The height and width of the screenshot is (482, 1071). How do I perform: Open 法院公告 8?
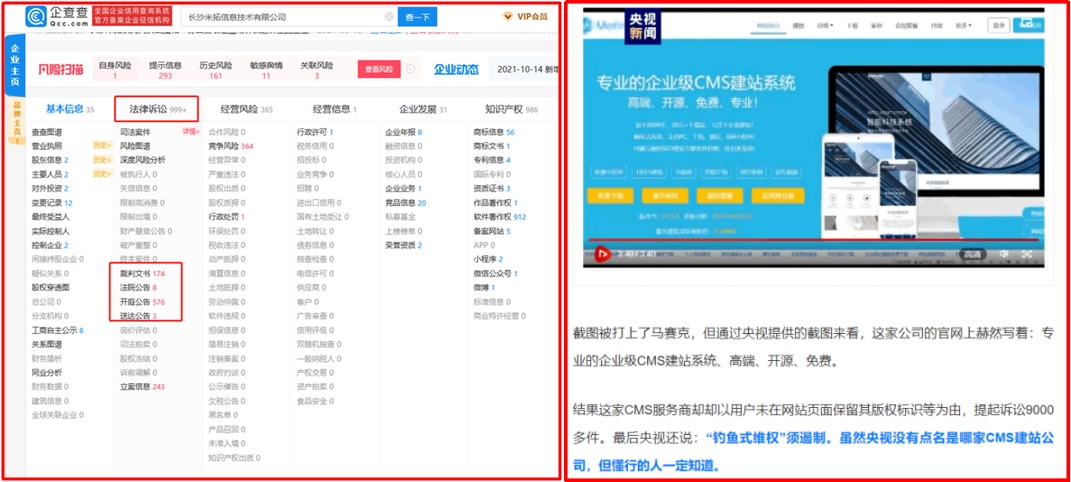(138, 287)
